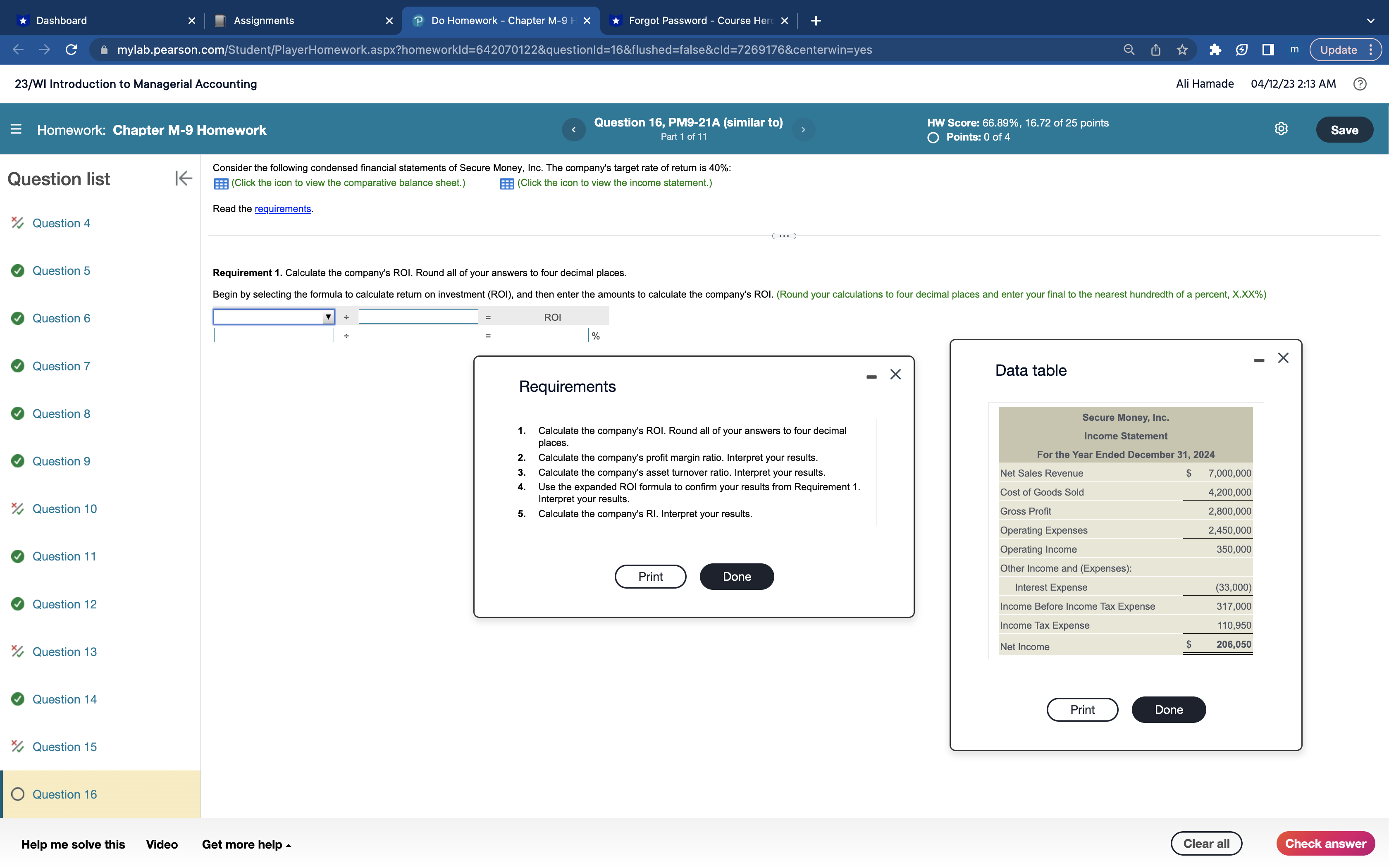Go to the next question arrow
Image resolution: width=1389 pixels, height=868 pixels.
pyautogui.click(x=803, y=130)
